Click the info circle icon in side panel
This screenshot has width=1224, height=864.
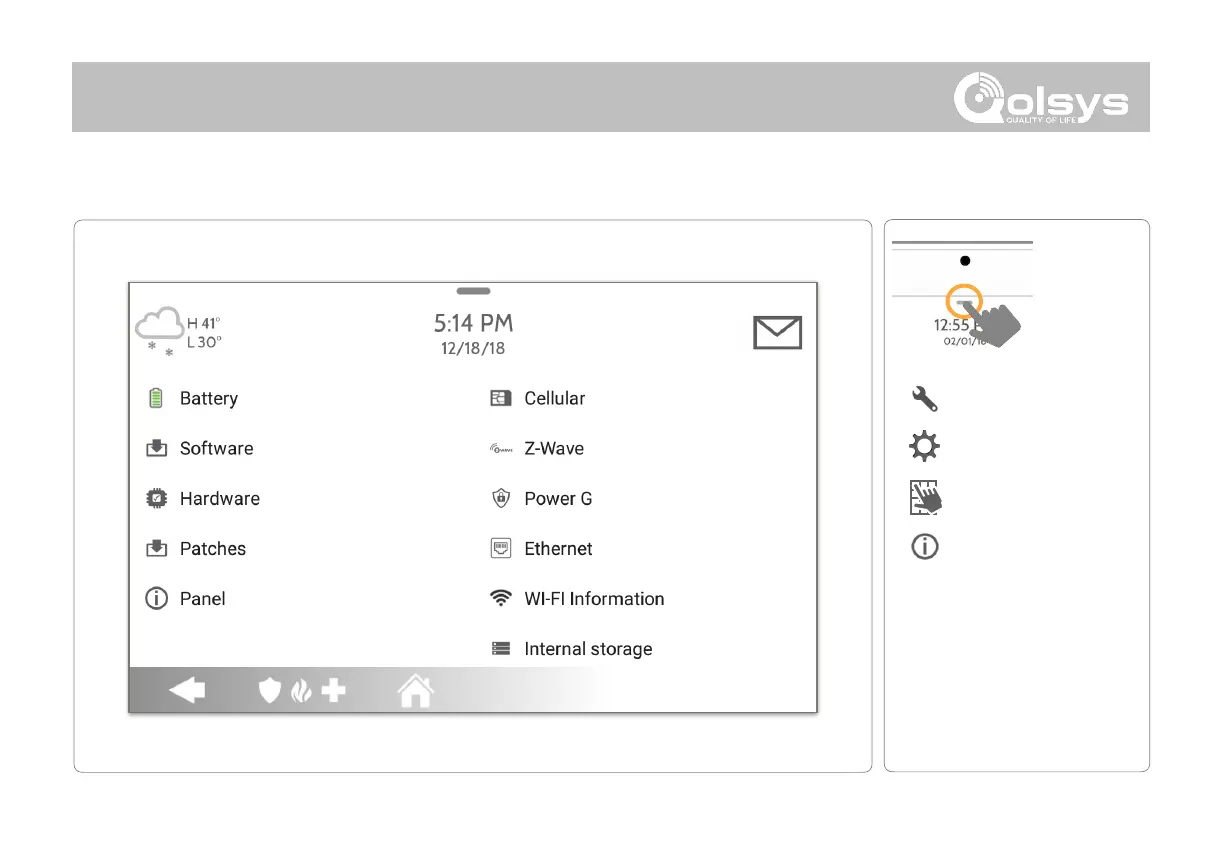coord(925,547)
